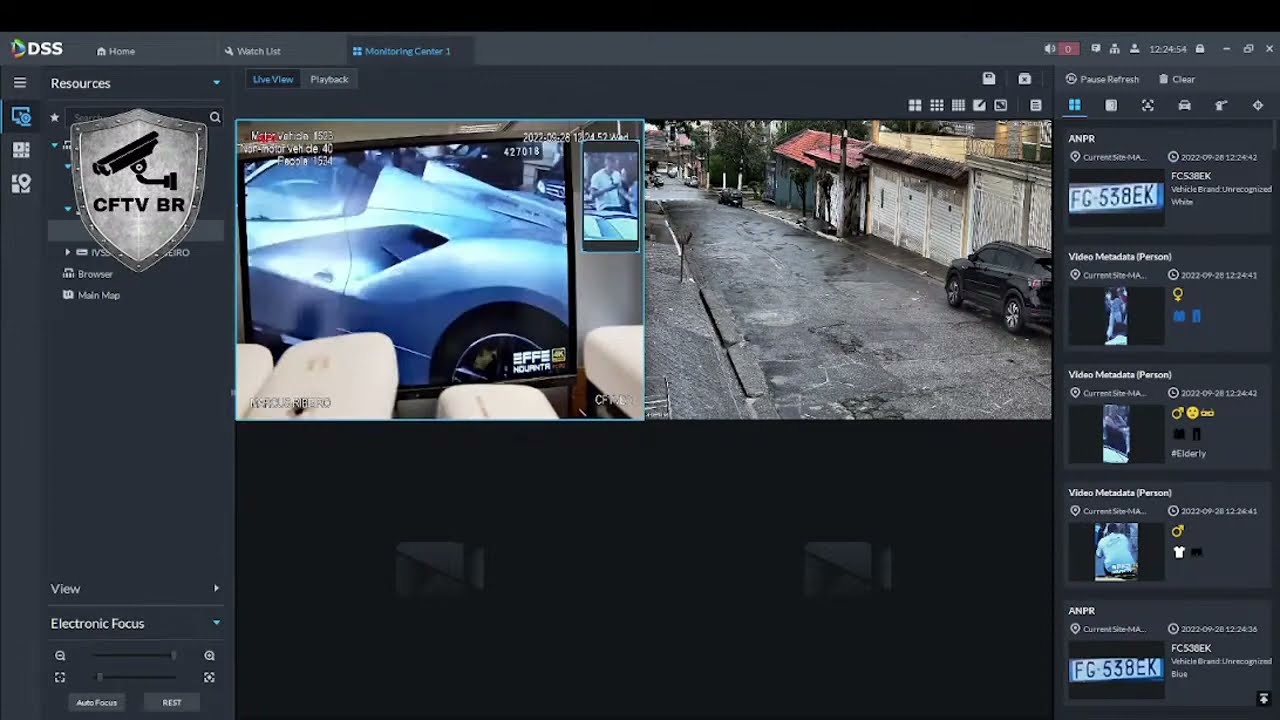Switch to the sixteen-window split layout
Screen dimensions: 1280x720
958,105
